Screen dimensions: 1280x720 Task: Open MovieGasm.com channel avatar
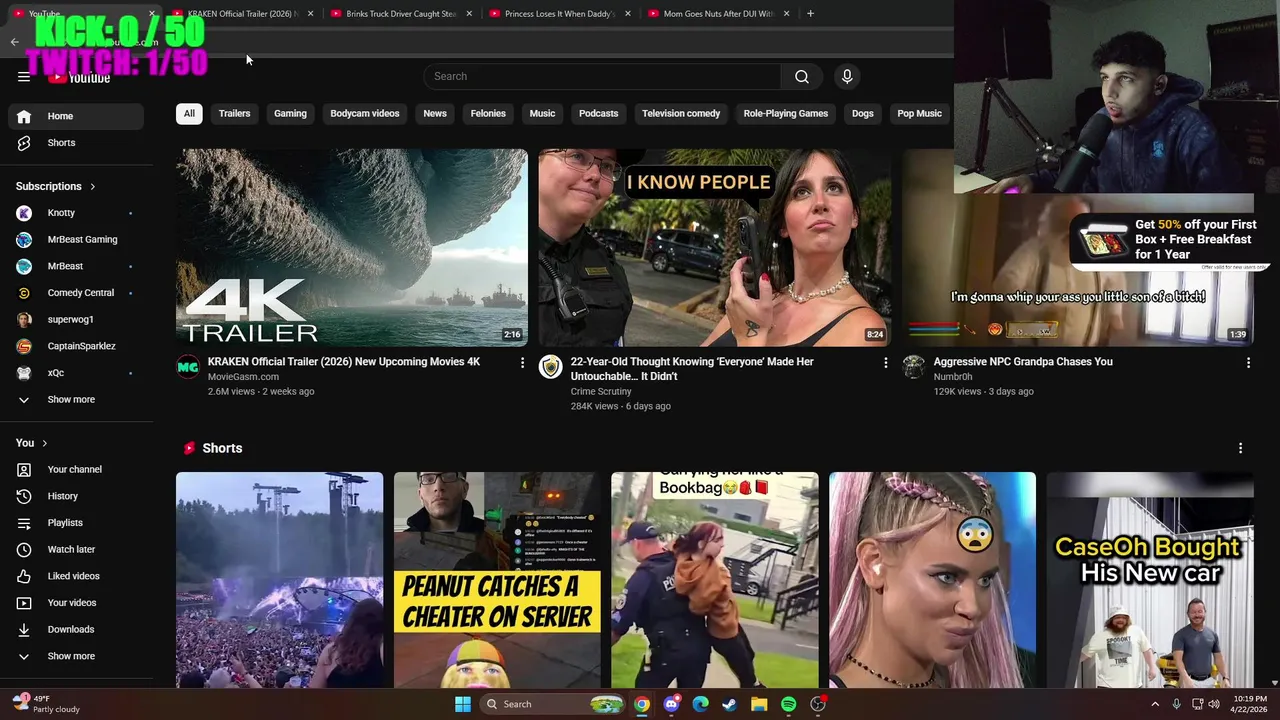[x=187, y=367]
